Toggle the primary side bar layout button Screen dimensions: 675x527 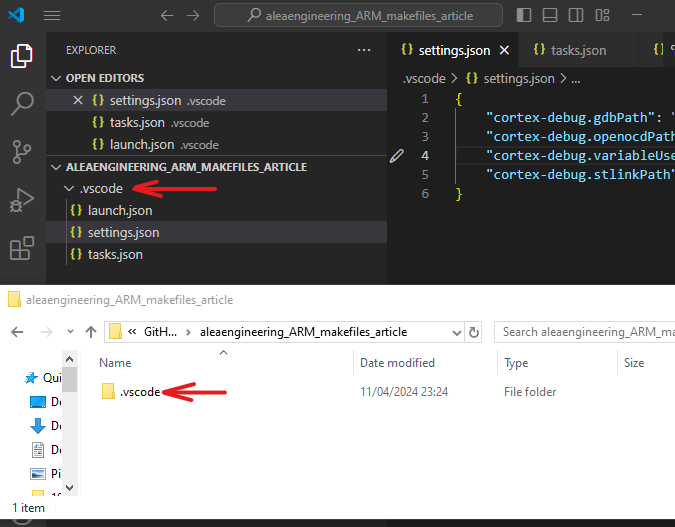pos(525,16)
